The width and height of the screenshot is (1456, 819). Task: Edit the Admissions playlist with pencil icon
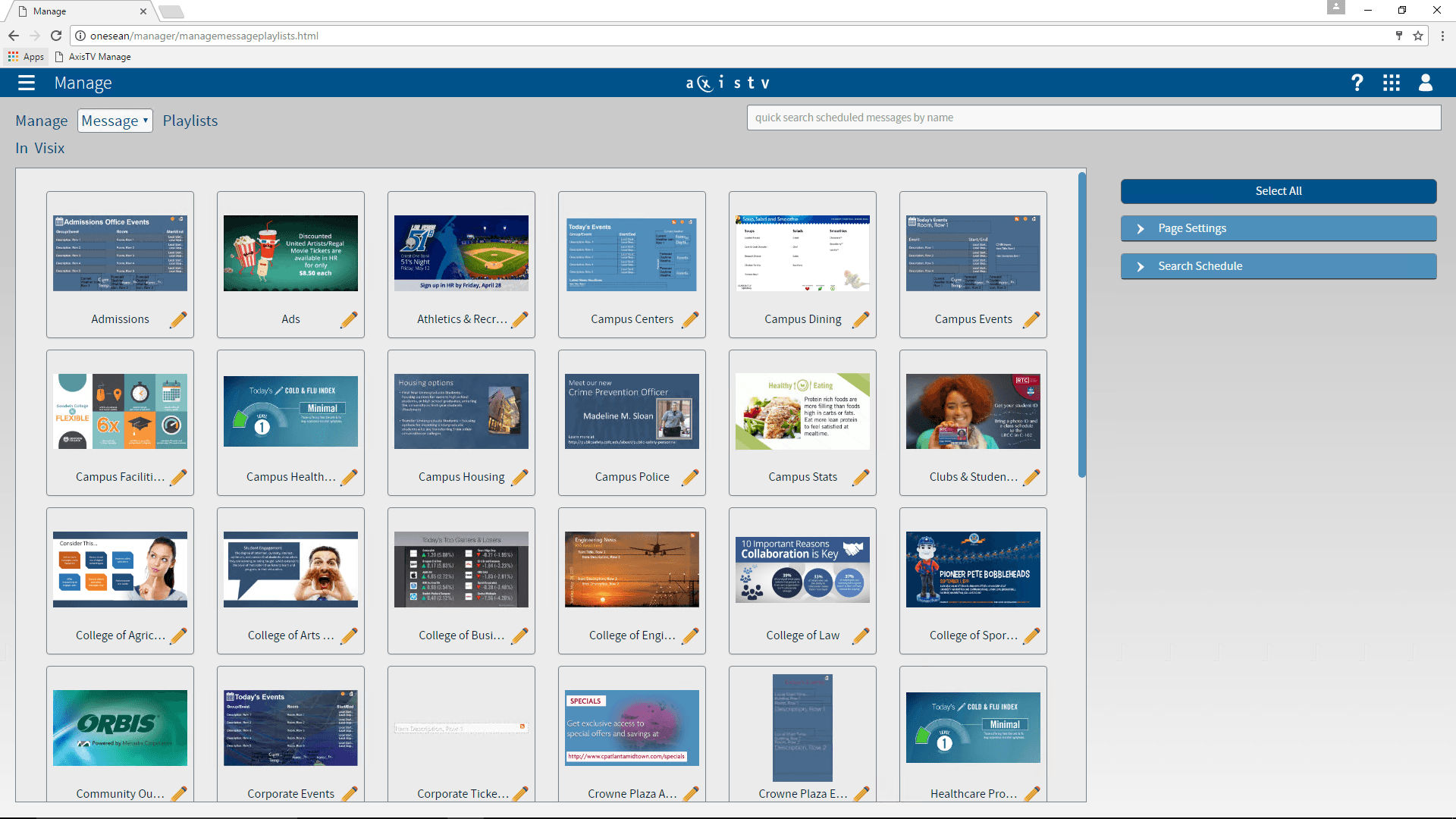(x=178, y=319)
